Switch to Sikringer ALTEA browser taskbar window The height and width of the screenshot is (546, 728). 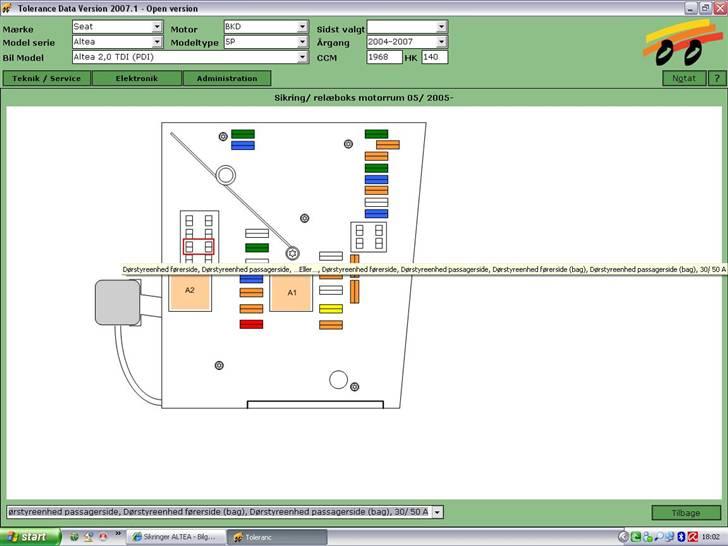point(176,537)
